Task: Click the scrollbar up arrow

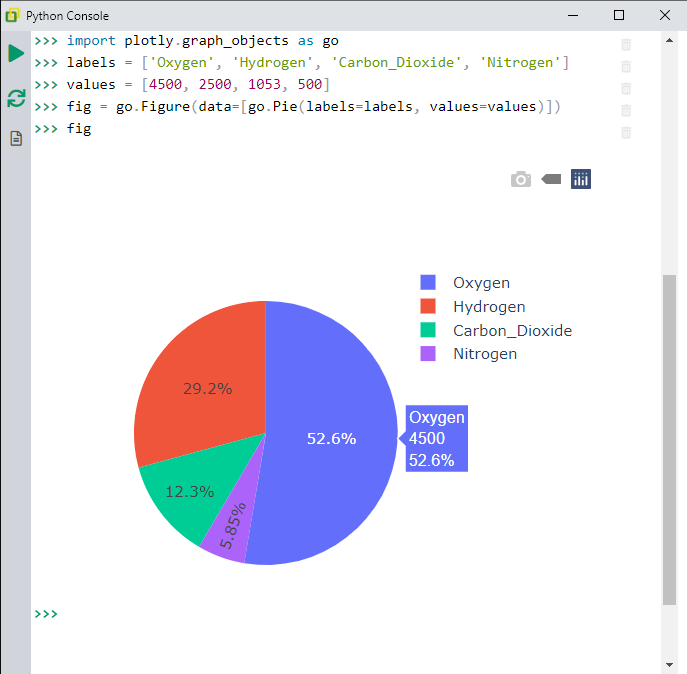Action: [x=669, y=41]
